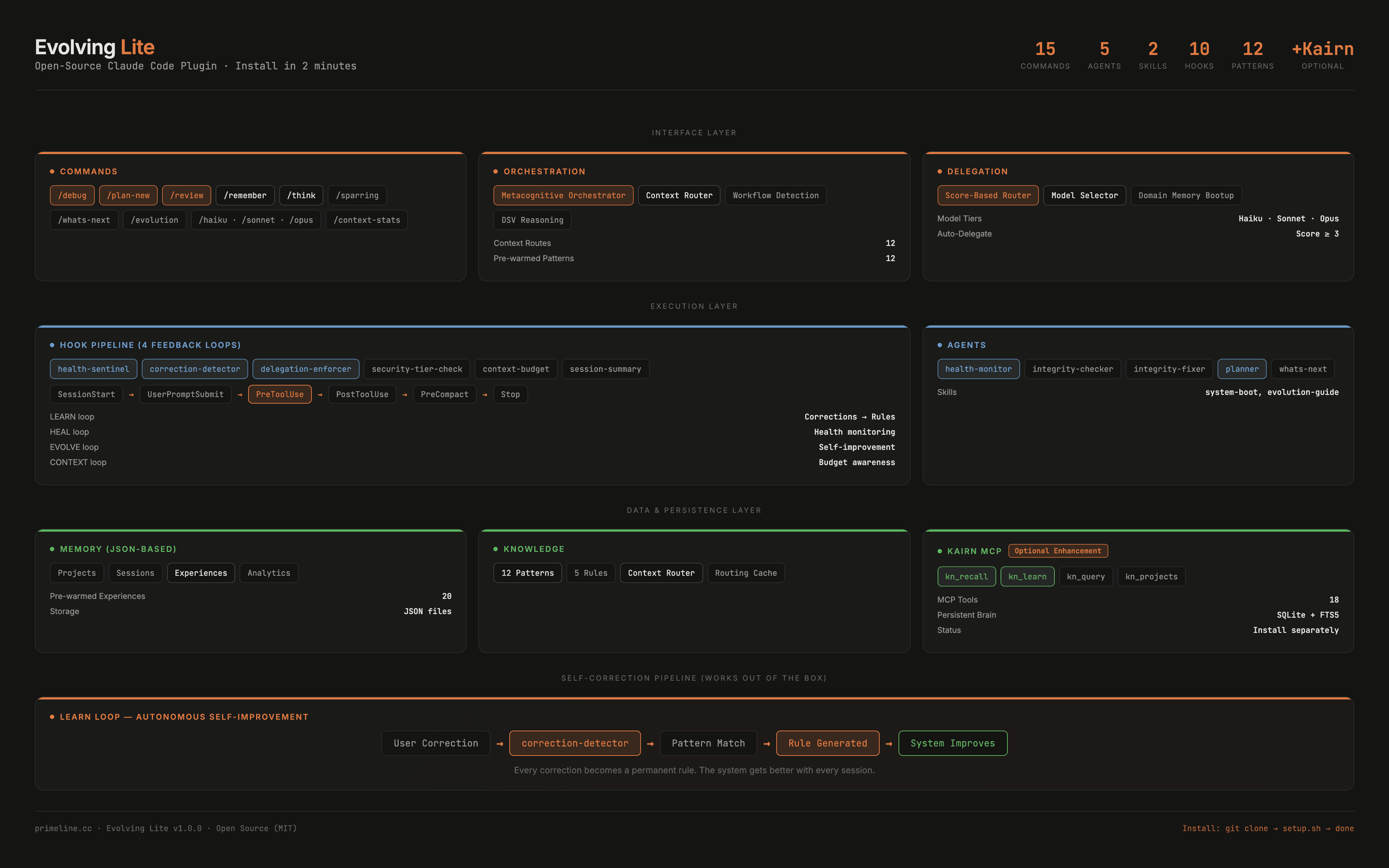Image resolution: width=1389 pixels, height=868 pixels.
Task: Select the Score-Based Router
Action: [x=988, y=195]
